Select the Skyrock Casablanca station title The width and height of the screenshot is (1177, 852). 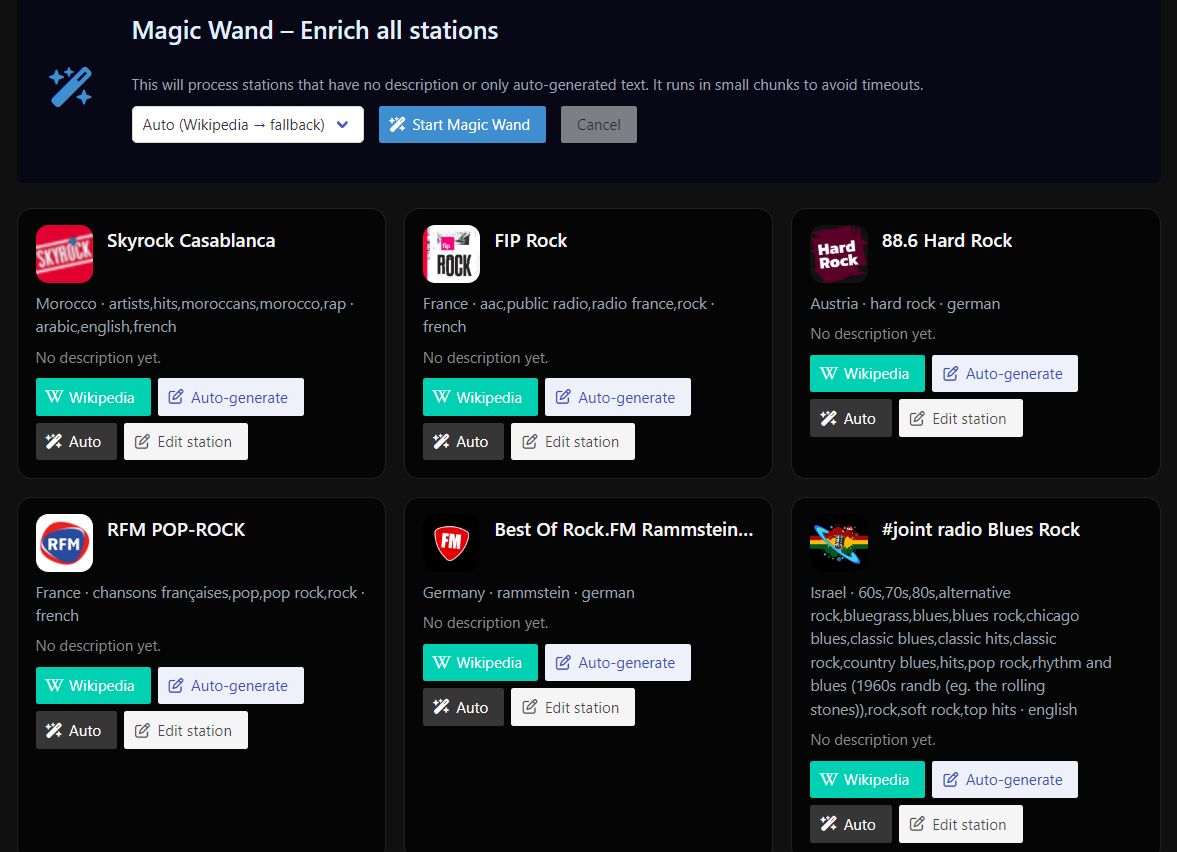191,241
